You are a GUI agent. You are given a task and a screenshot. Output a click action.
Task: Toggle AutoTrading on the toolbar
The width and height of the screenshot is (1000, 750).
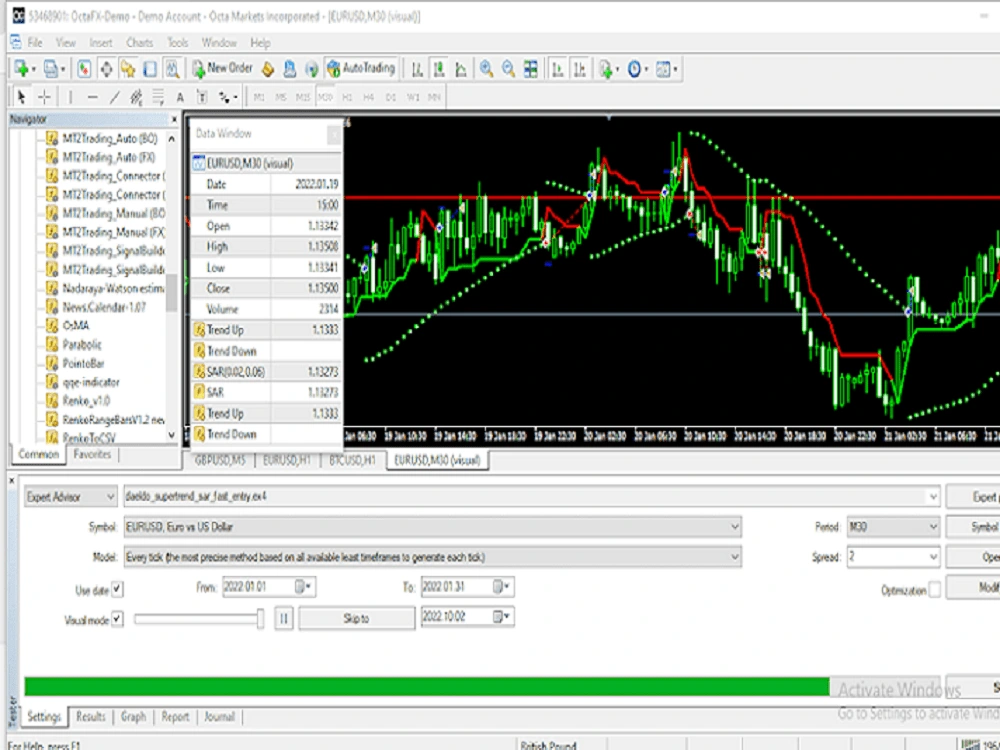pos(362,69)
